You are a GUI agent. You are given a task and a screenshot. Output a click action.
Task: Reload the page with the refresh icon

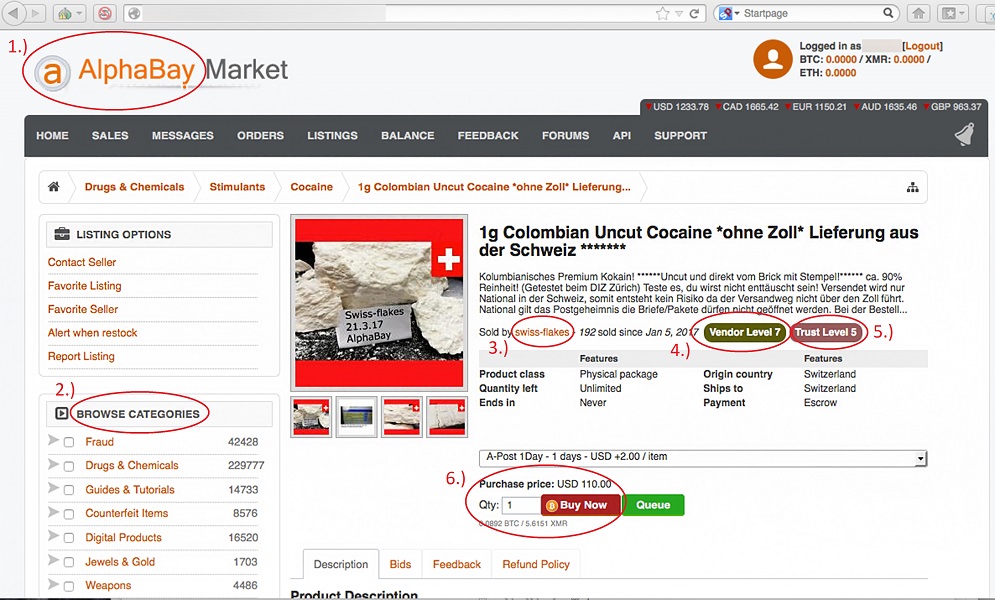(695, 14)
